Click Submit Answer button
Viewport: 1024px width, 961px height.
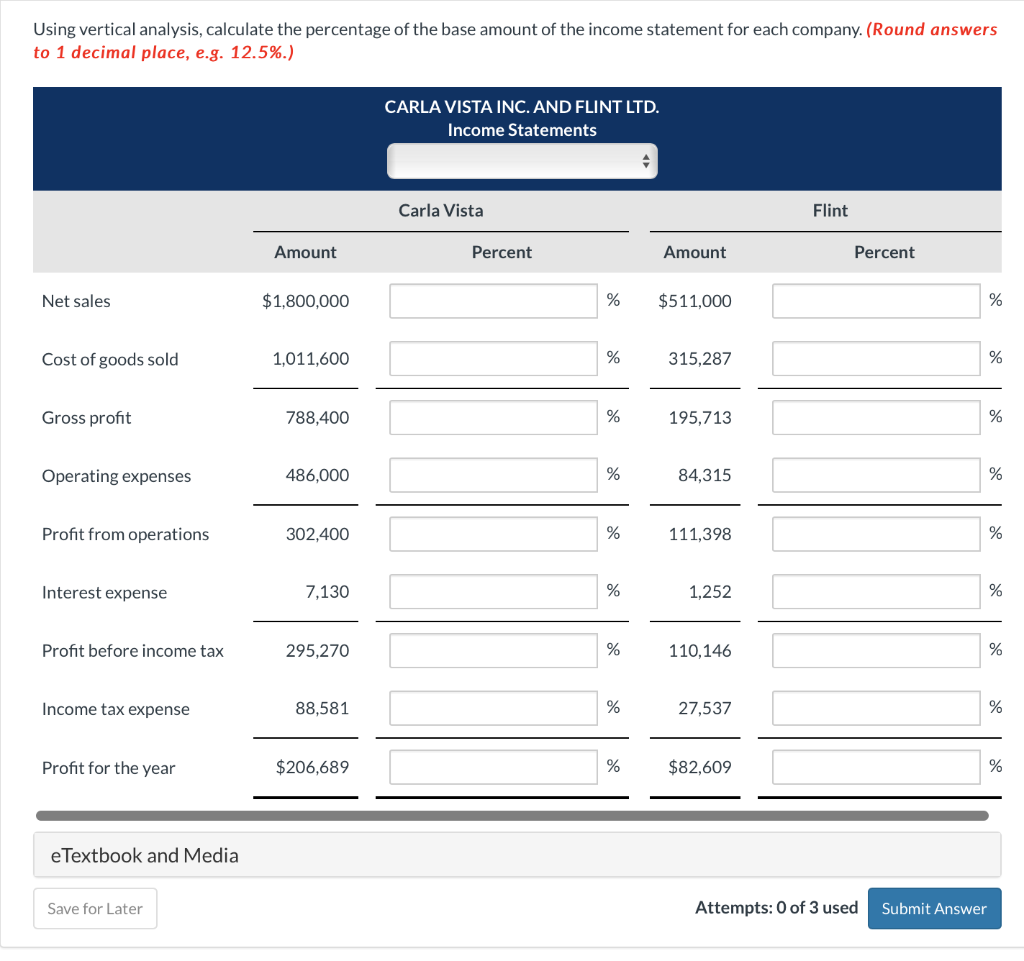(934, 908)
